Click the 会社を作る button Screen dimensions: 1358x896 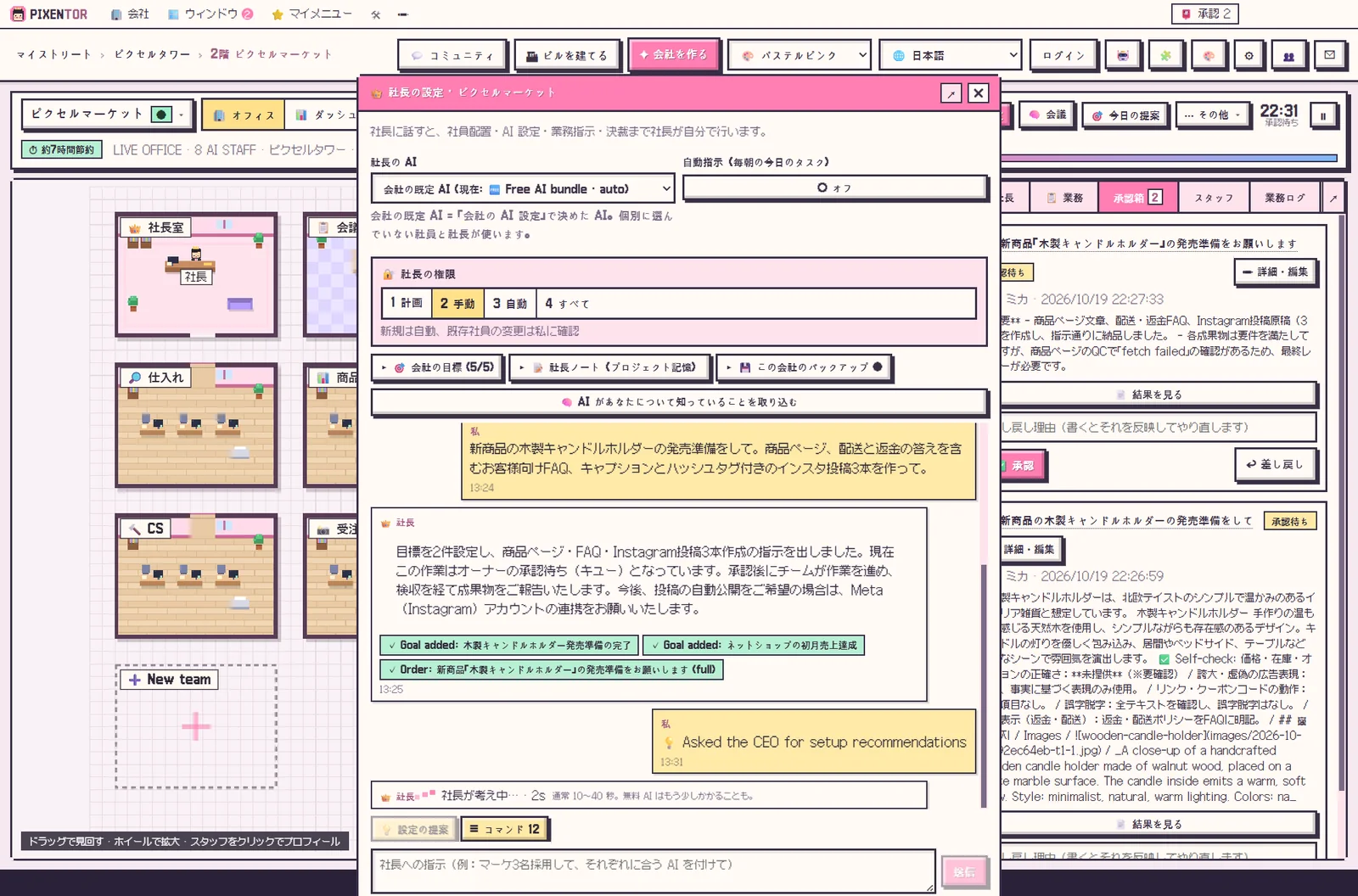[673, 54]
